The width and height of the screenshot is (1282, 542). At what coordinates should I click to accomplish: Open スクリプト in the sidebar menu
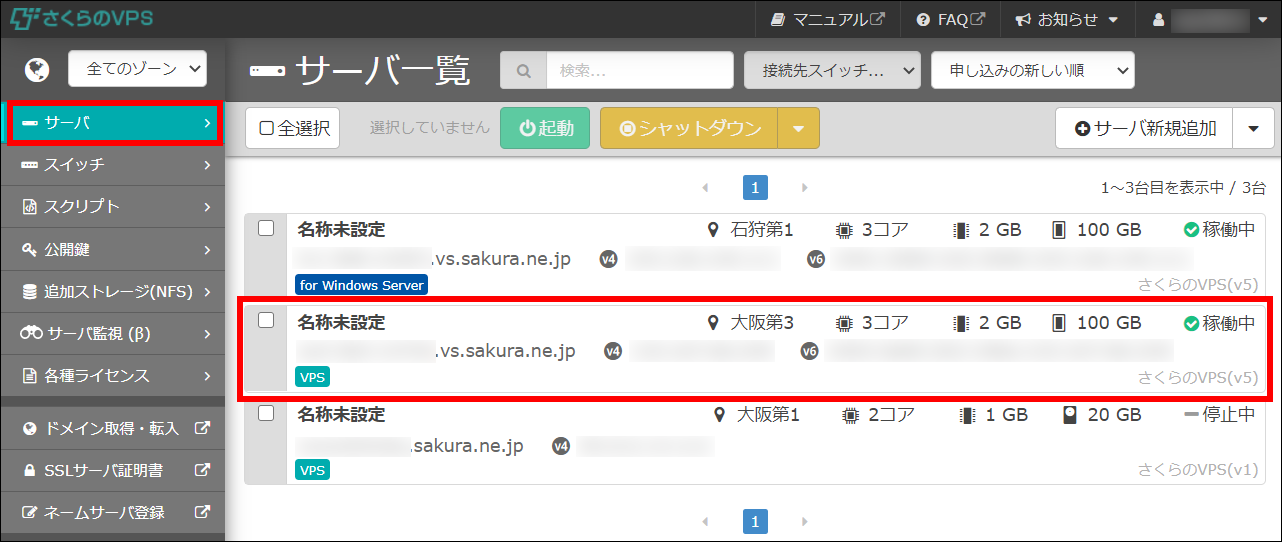pos(112,207)
